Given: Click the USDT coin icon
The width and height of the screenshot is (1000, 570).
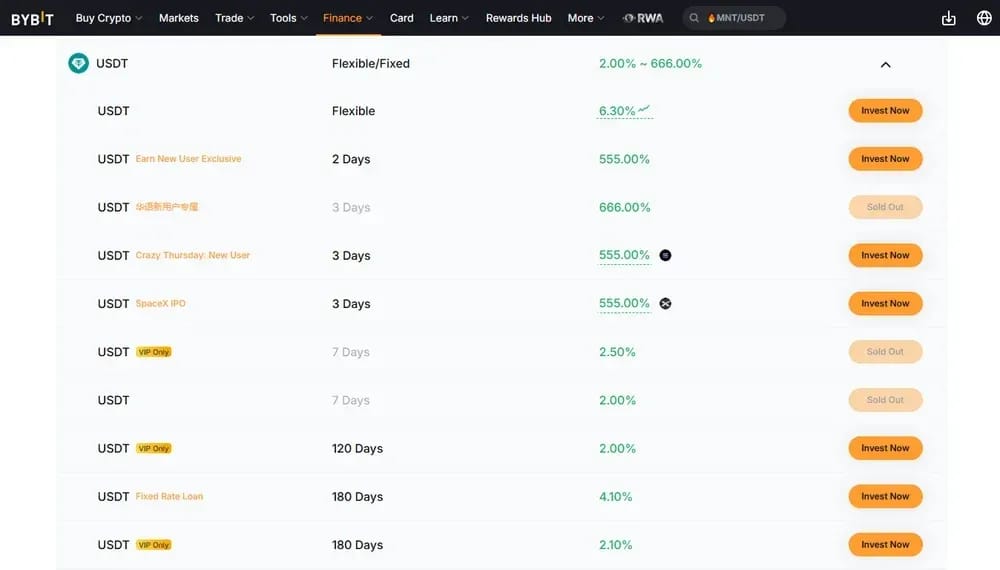Looking at the screenshot, I should point(78,63).
